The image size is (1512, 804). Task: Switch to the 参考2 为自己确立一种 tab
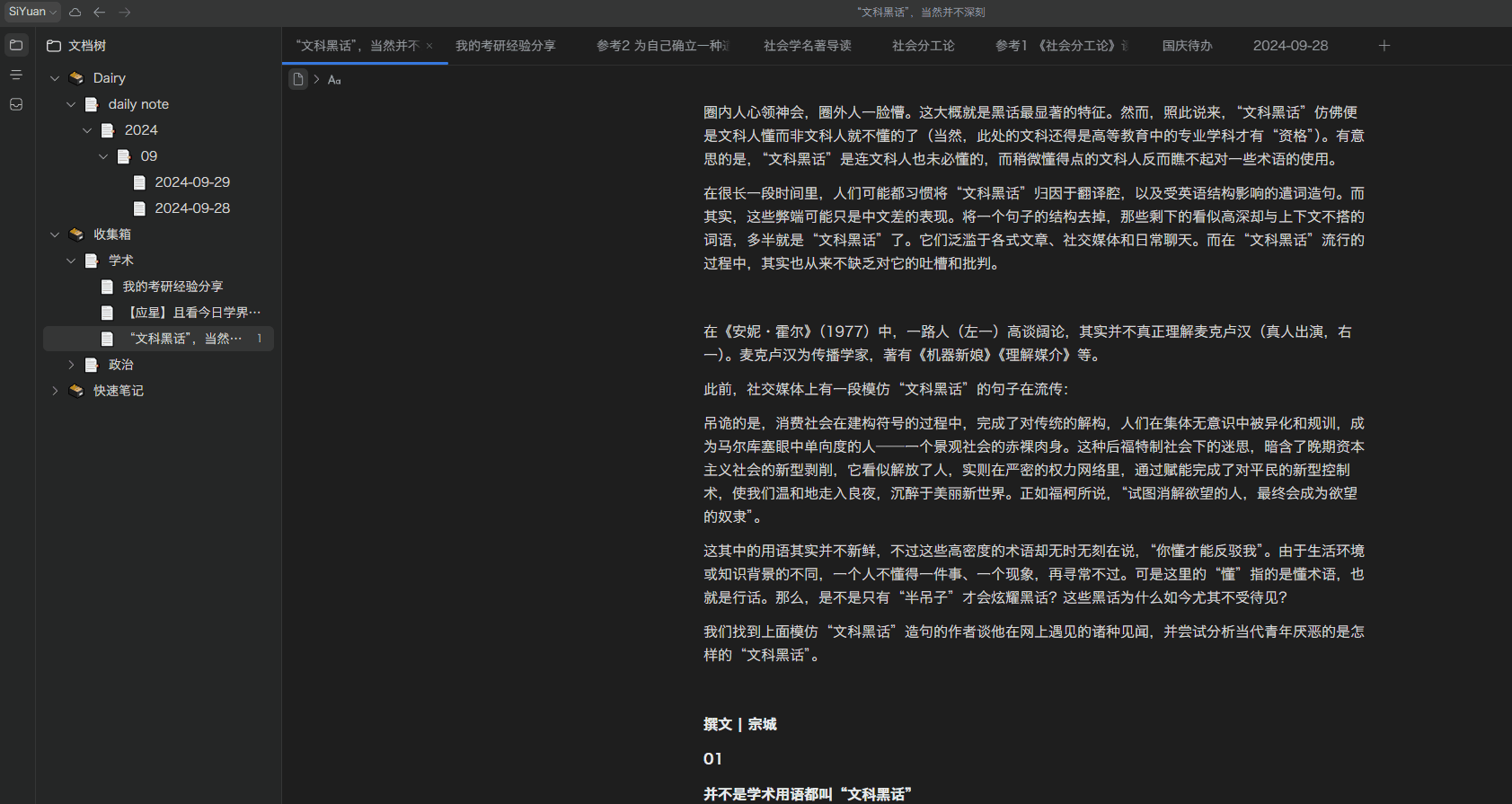point(663,46)
